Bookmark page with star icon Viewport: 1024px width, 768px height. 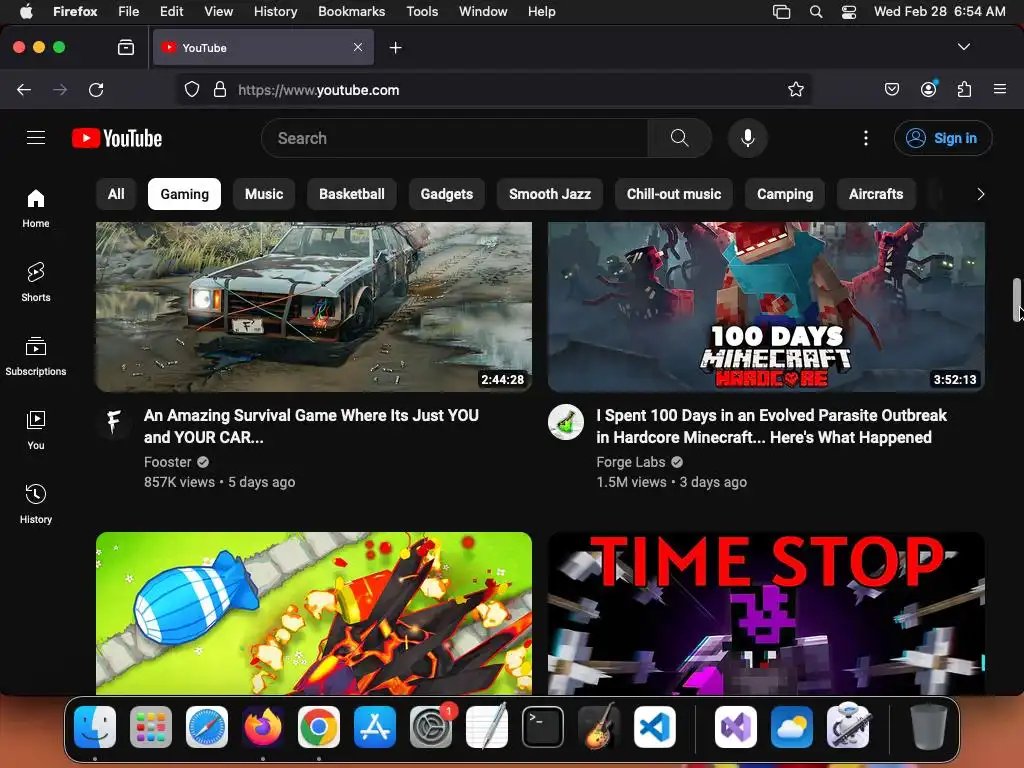point(795,89)
